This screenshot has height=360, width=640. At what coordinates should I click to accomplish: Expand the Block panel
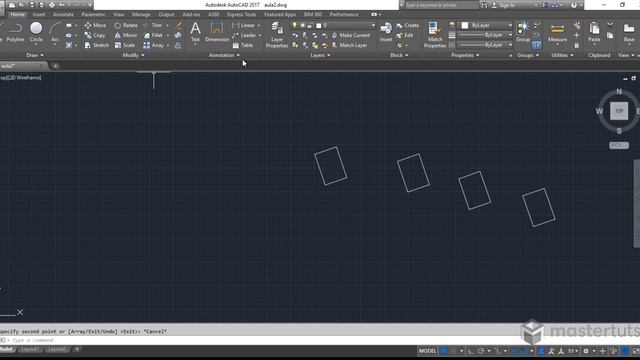(399, 55)
